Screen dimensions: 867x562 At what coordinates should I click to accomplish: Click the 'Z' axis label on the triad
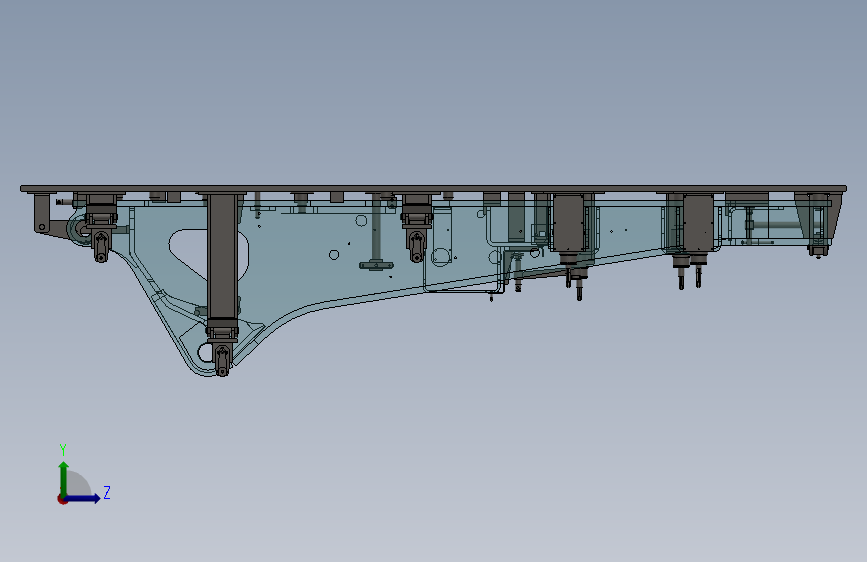(107, 492)
